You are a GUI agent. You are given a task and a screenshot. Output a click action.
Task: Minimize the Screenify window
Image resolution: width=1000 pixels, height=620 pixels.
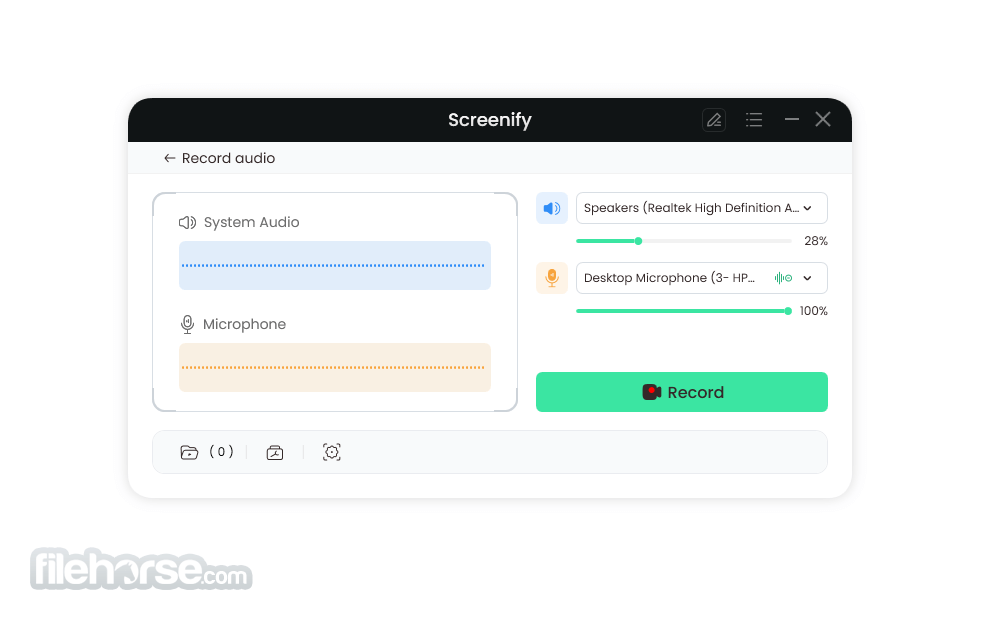tap(791, 119)
